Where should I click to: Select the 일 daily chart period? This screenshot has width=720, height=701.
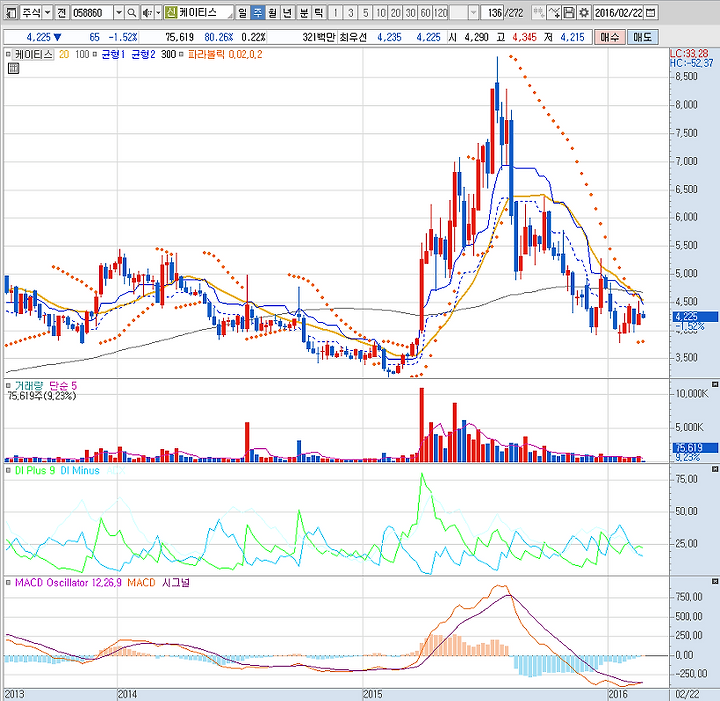pos(242,12)
